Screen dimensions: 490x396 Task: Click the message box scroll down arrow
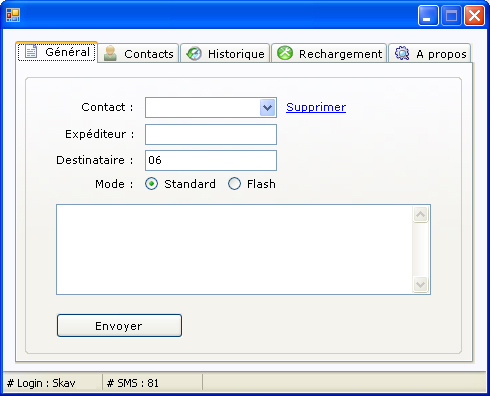tap(420, 285)
